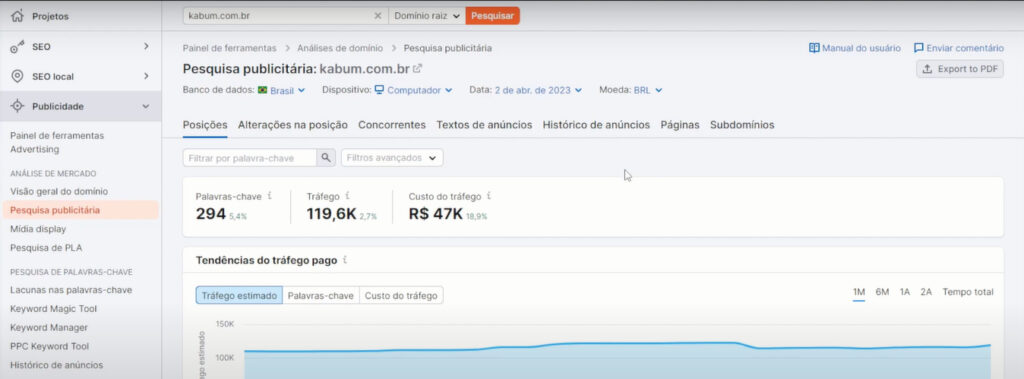1024x379 pixels.
Task: Click the Pesquisar button
Action: [492, 16]
